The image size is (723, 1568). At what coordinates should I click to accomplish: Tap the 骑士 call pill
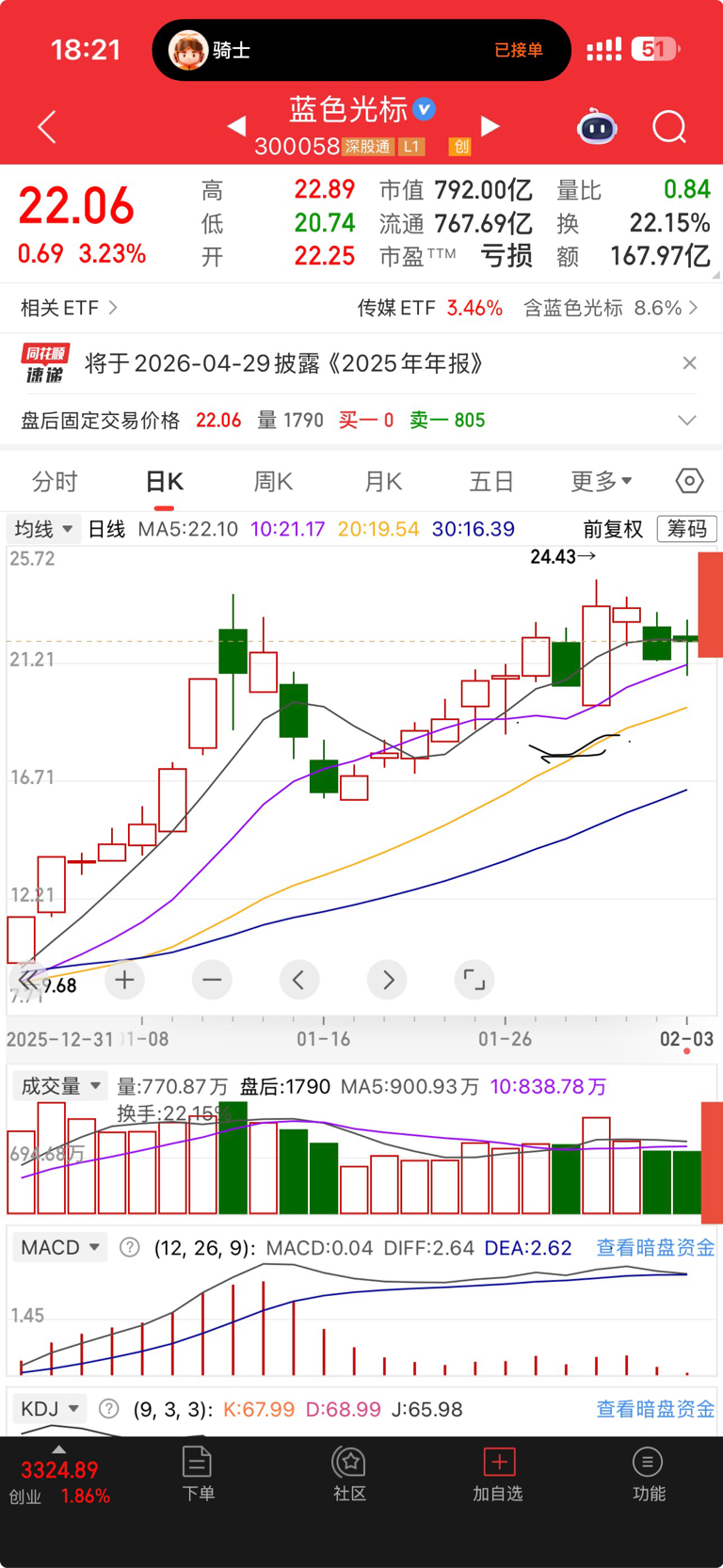click(361, 50)
